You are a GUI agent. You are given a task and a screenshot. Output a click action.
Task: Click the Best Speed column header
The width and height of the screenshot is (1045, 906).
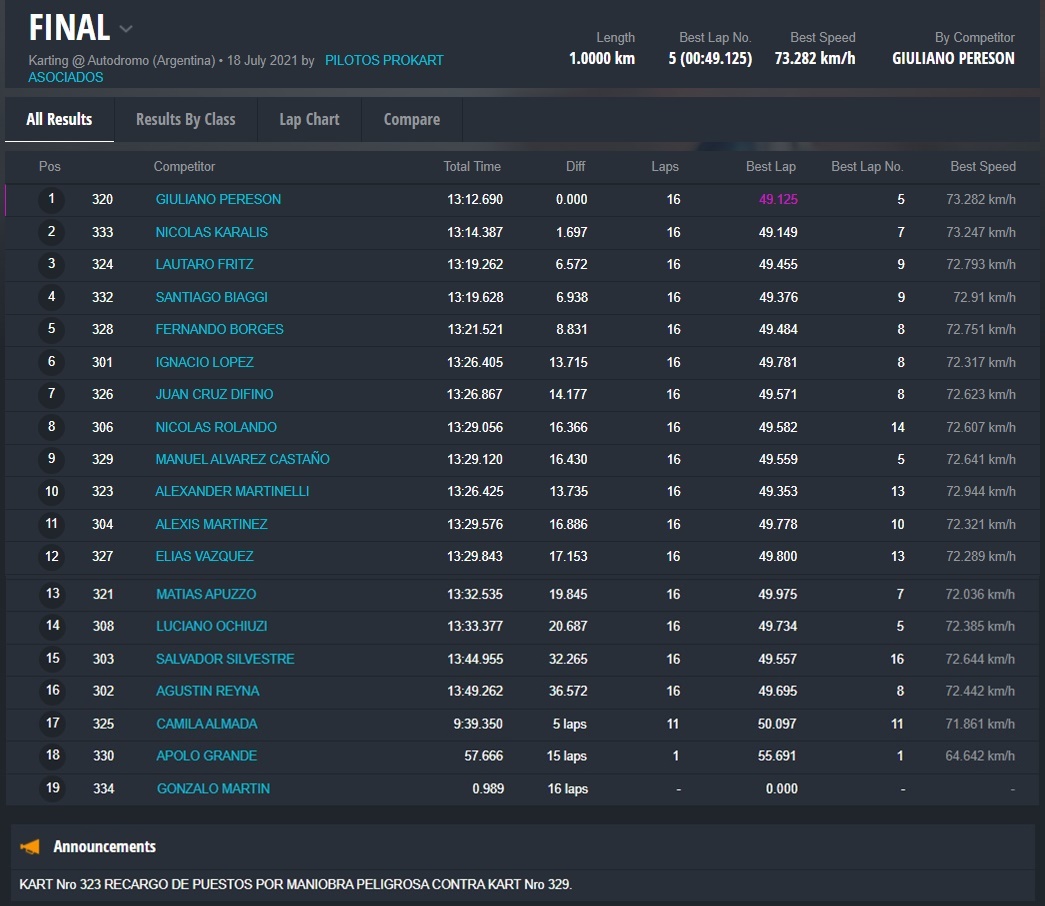tap(982, 166)
